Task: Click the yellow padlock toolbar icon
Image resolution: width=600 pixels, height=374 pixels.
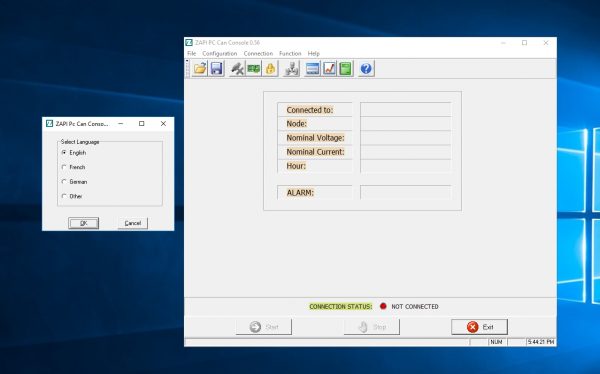Action: click(270, 69)
